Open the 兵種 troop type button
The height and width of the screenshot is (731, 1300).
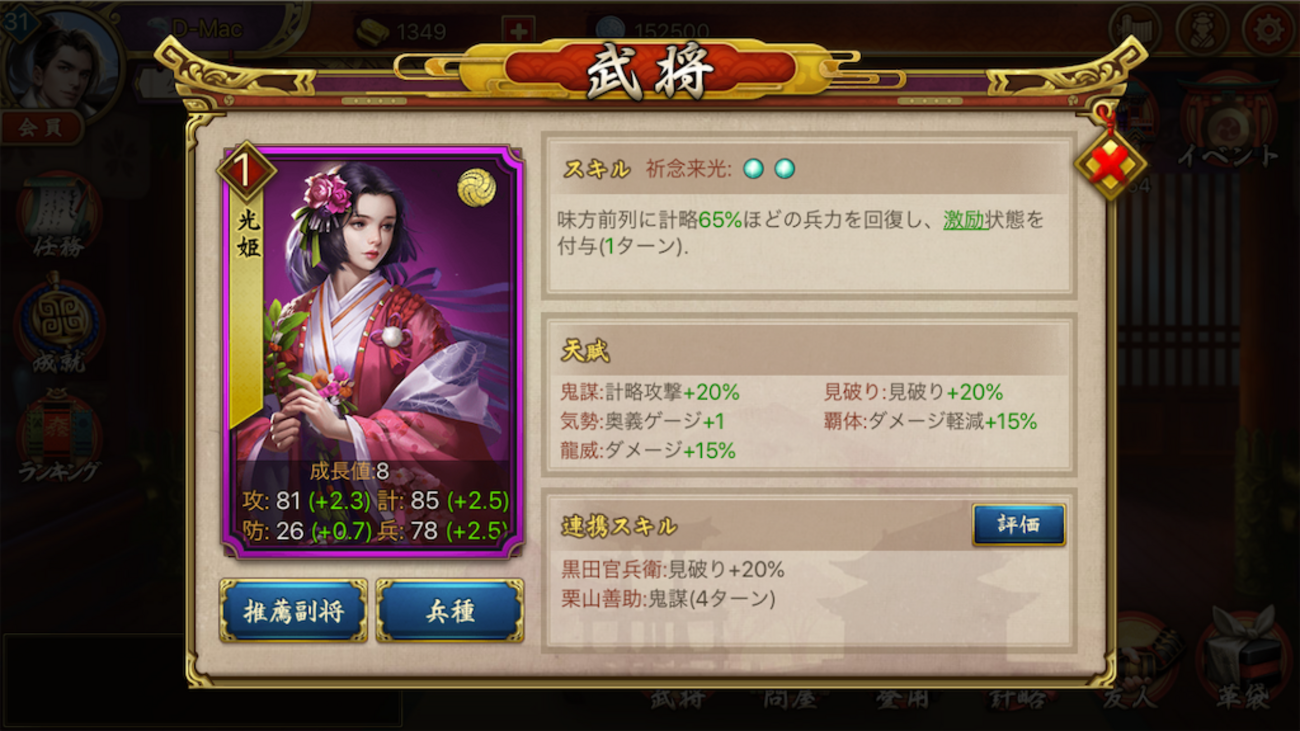tap(450, 610)
